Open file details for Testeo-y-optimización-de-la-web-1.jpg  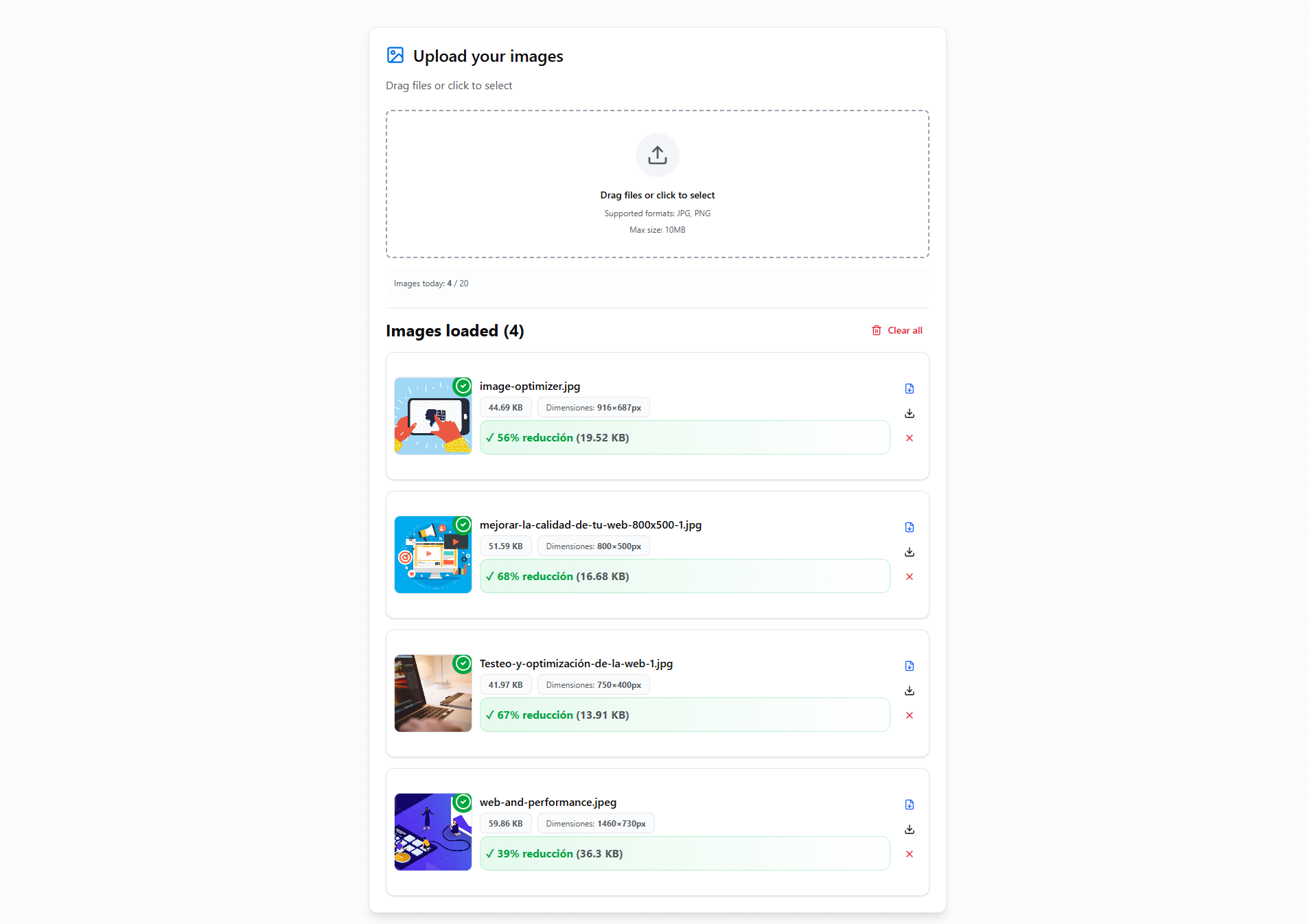coord(910,666)
